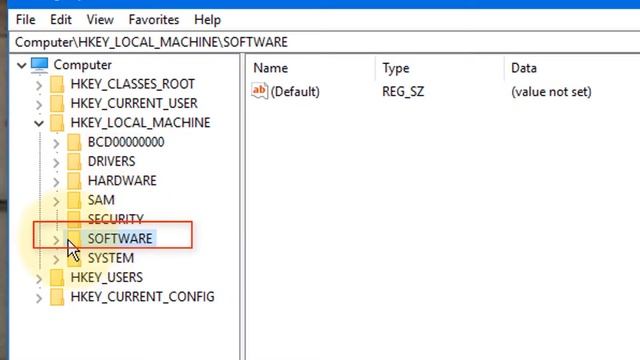
Task: Open the File menu
Action: point(25,20)
